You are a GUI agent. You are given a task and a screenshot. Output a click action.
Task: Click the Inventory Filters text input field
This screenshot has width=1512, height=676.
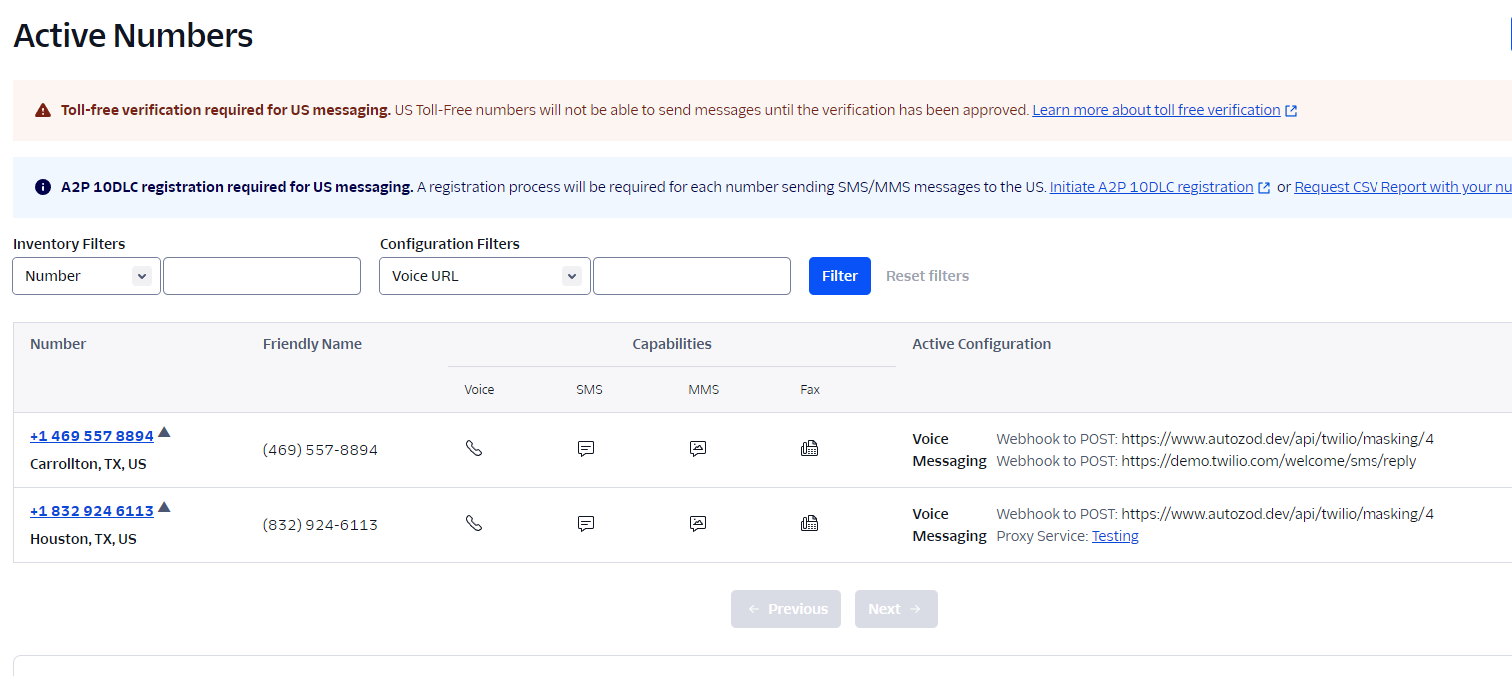[262, 276]
